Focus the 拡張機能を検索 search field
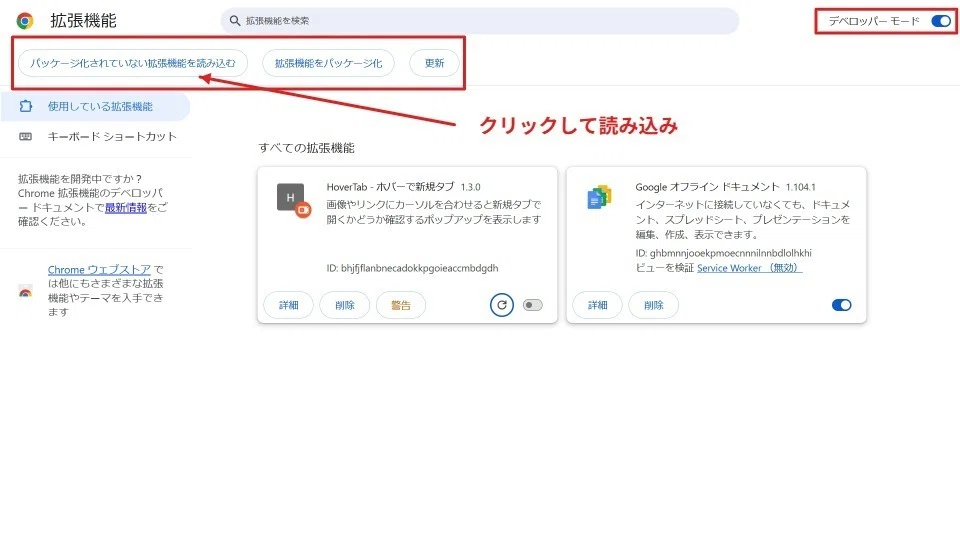 [x=480, y=21]
